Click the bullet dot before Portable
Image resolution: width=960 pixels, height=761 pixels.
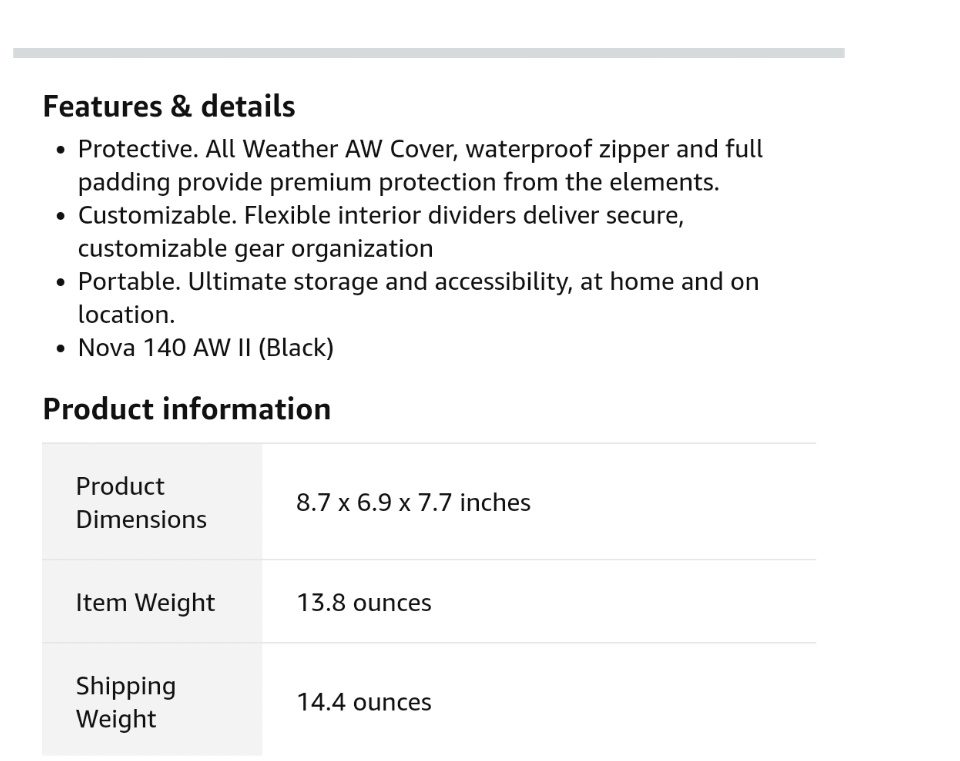[62, 282]
